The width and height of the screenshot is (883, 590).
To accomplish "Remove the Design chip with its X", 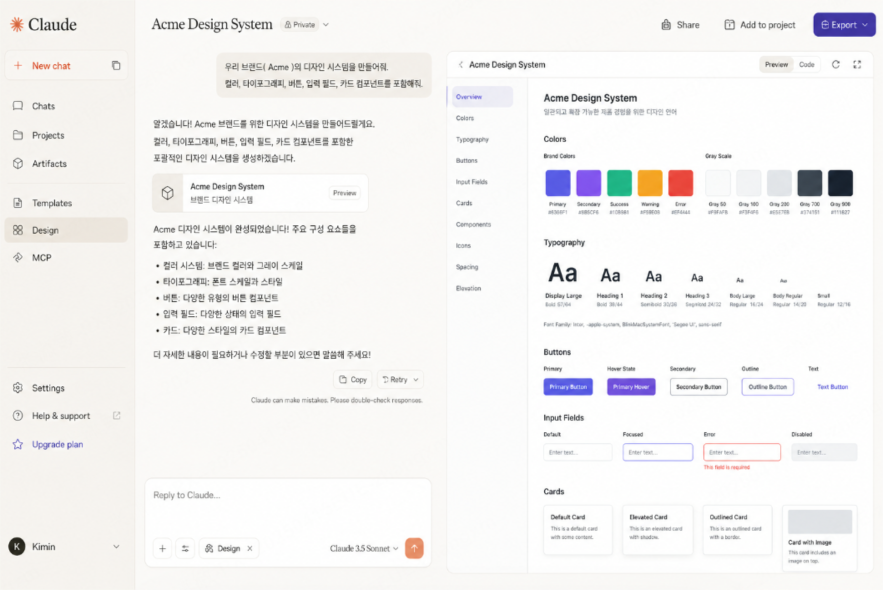I will [249, 548].
